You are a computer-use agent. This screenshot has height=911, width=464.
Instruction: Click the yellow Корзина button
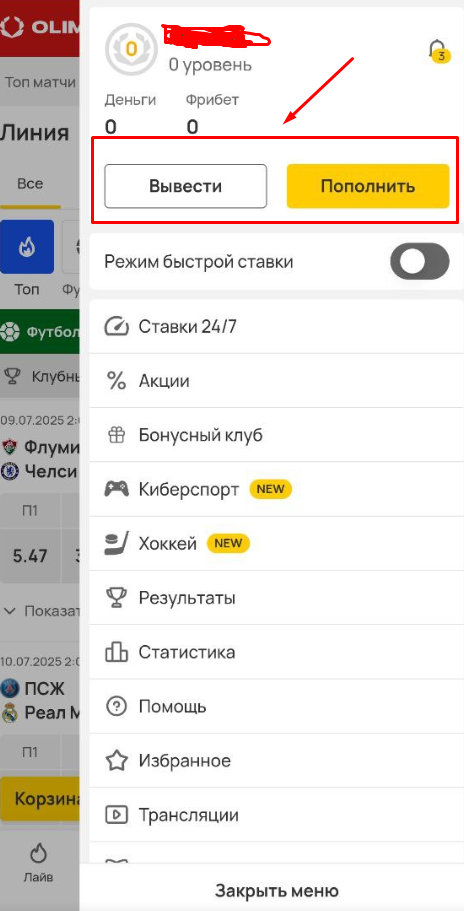(x=39, y=799)
